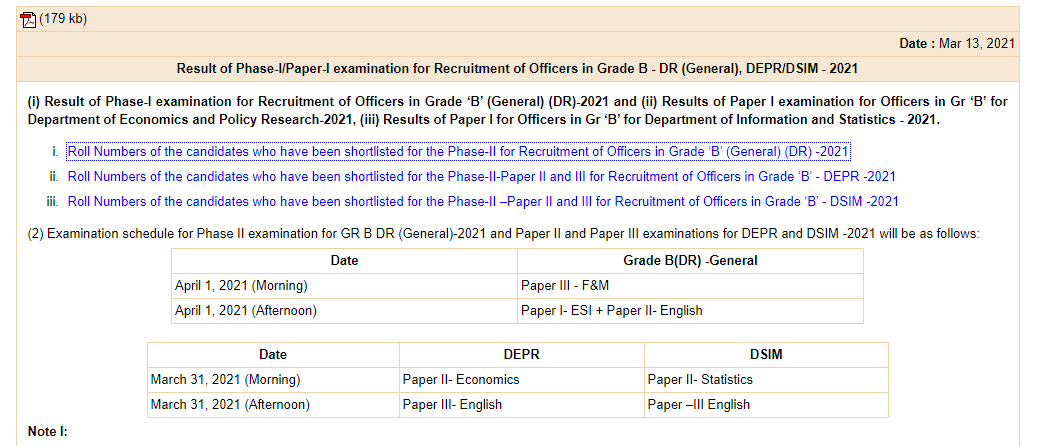The image size is (1054, 446).
Task: Click the Paper II- Statistics cell
Action: [x=700, y=380]
